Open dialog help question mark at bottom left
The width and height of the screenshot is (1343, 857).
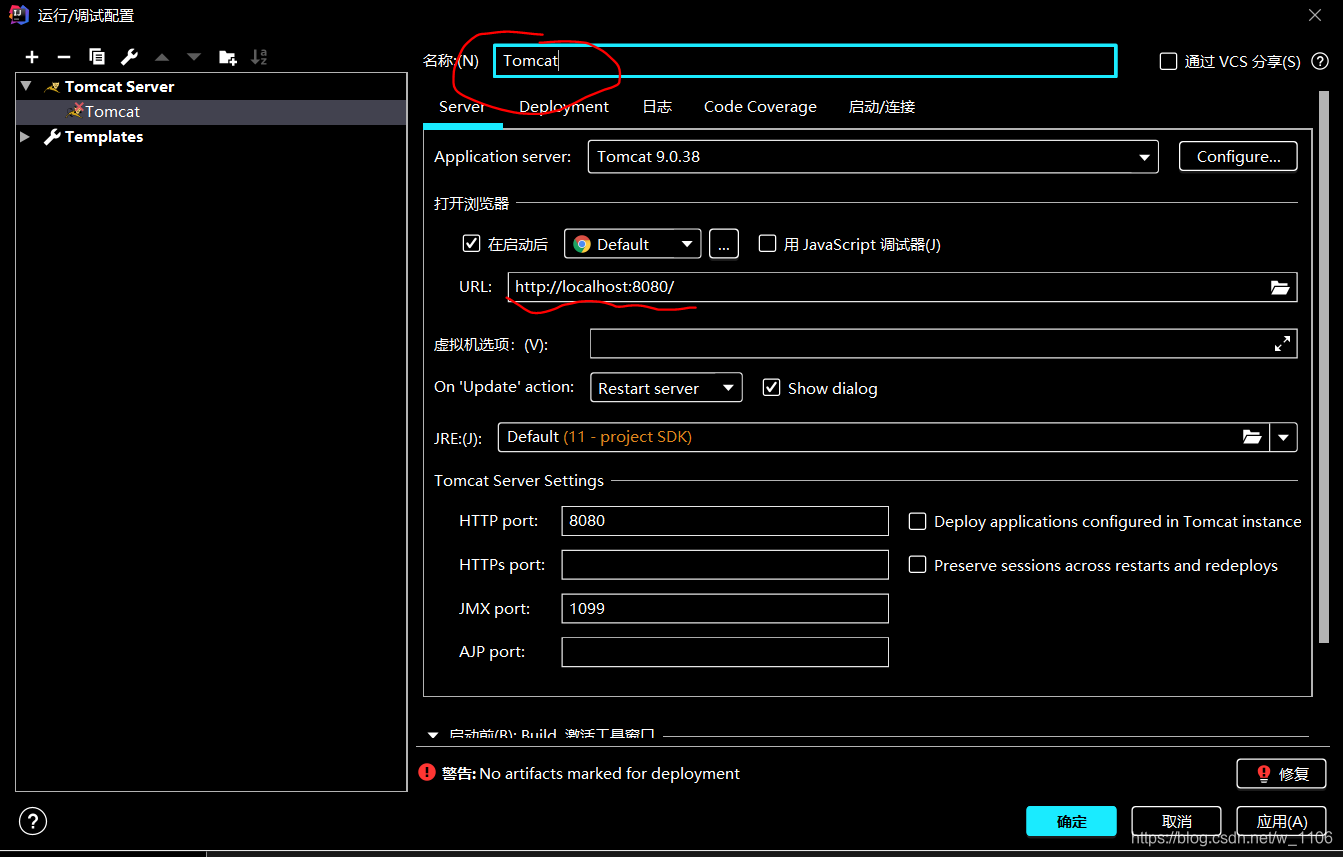click(x=33, y=821)
